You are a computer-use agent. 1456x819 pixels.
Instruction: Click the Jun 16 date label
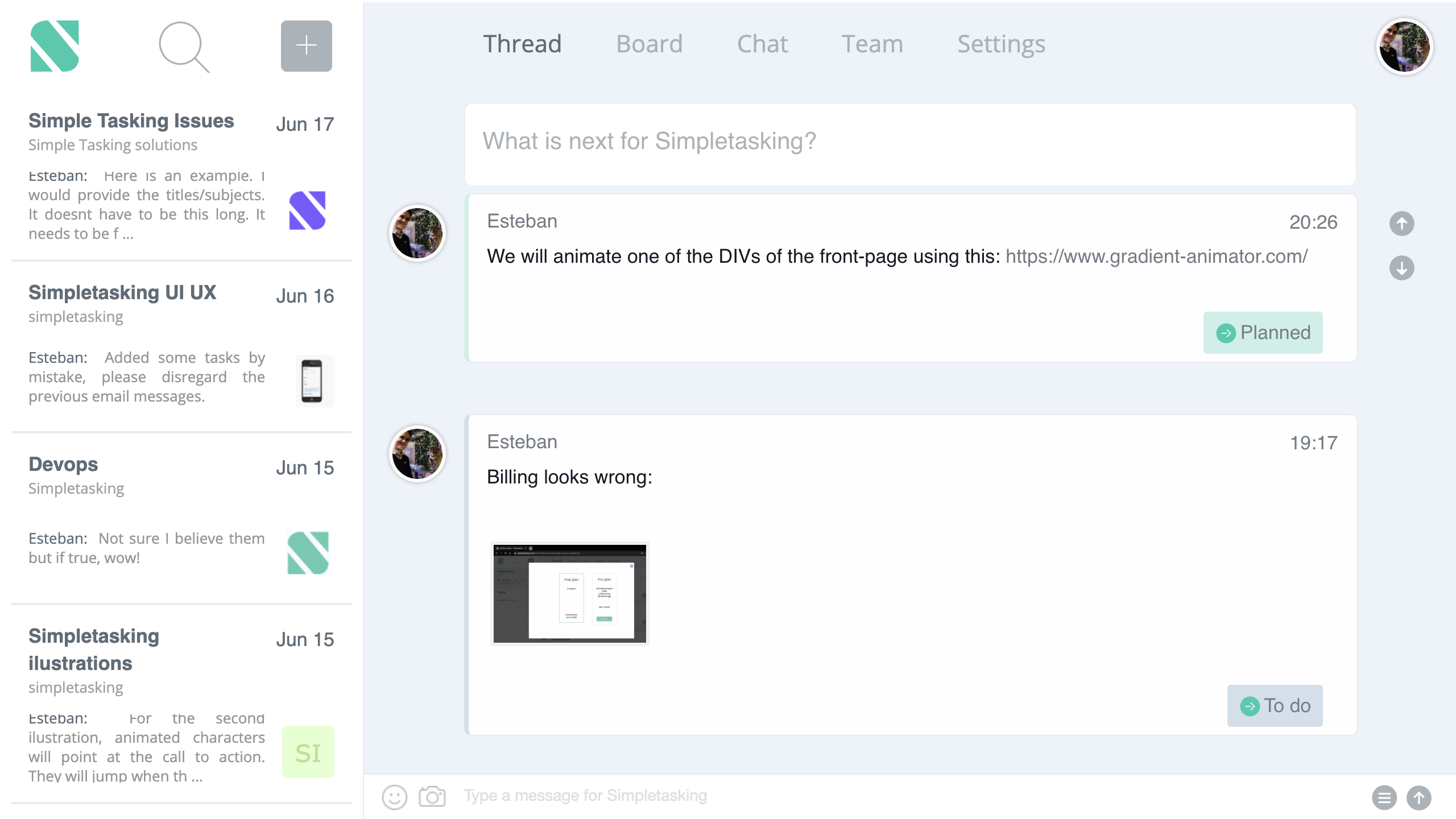(x=305, y=296)
